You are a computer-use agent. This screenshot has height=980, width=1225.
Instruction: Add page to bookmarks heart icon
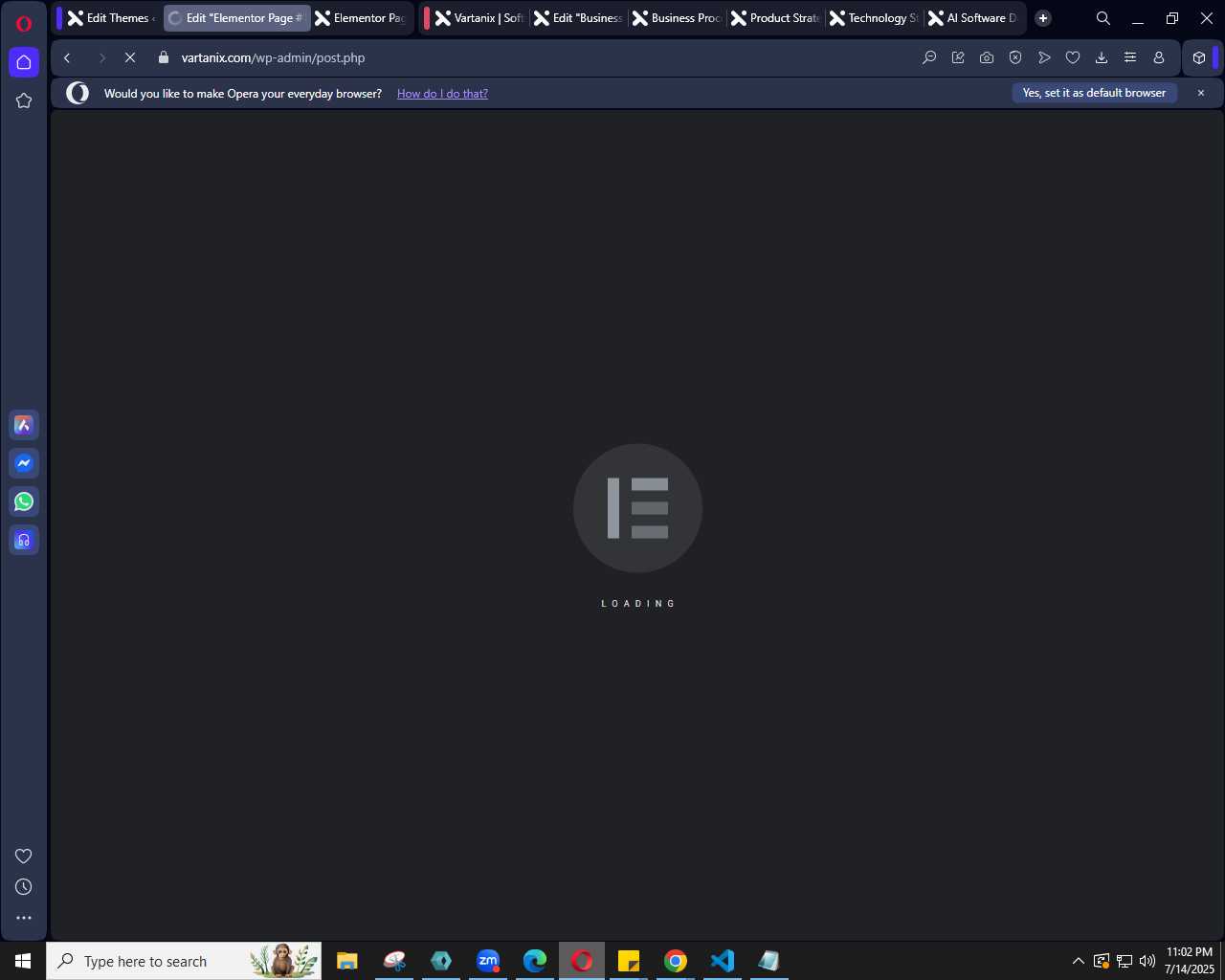click(1073, 57)
